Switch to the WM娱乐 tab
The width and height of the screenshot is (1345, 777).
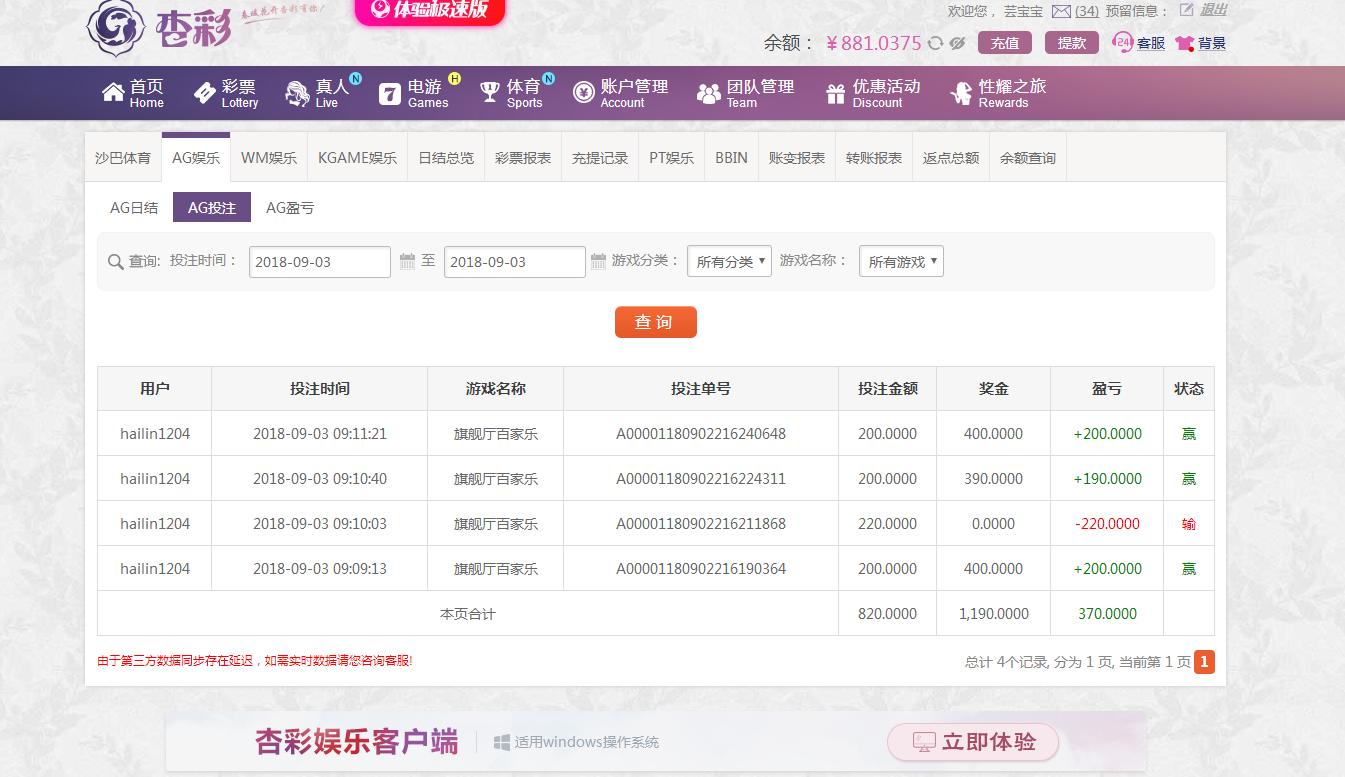tap(268, 156)
